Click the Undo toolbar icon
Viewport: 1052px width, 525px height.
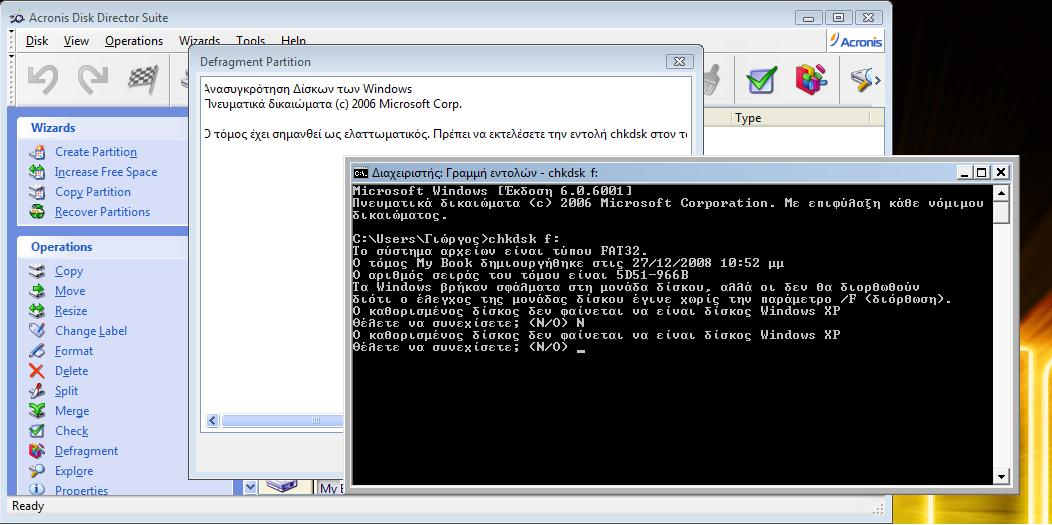click(43, 80)
